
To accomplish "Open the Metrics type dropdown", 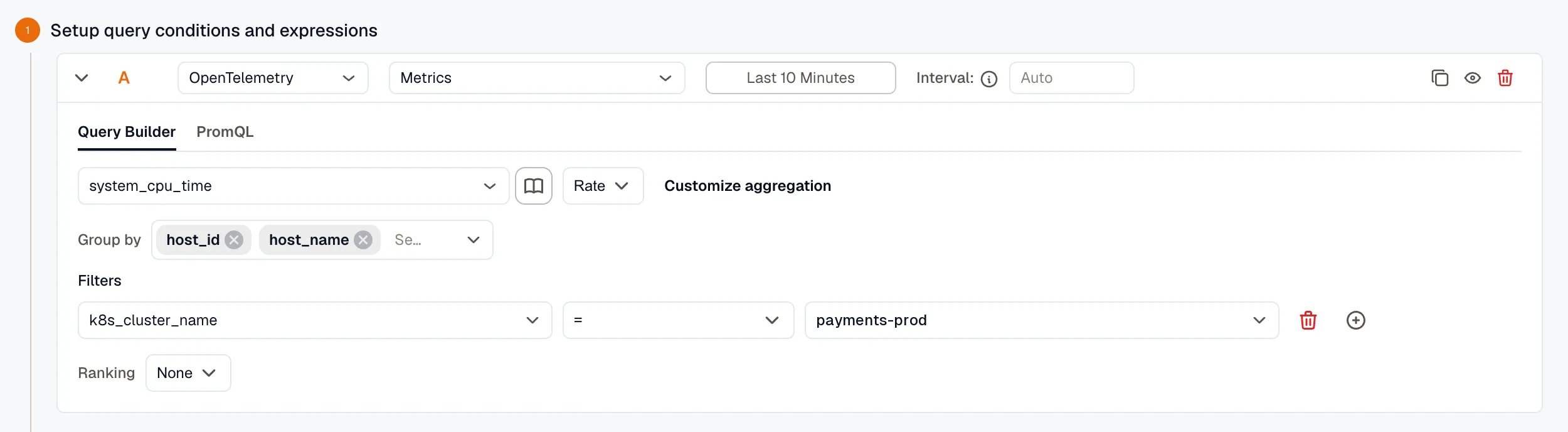I will 537,78.
